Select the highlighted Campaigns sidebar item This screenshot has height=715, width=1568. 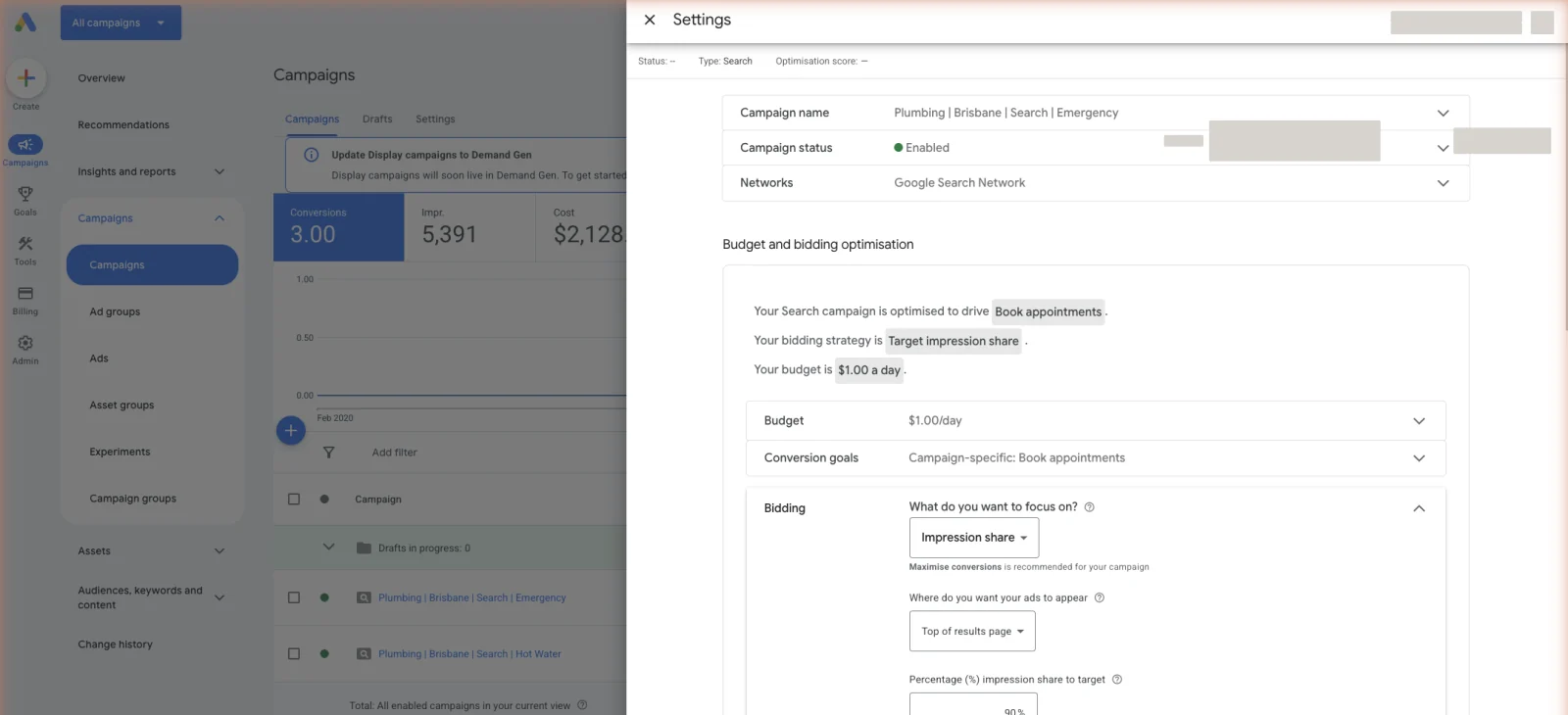(152, 265)
